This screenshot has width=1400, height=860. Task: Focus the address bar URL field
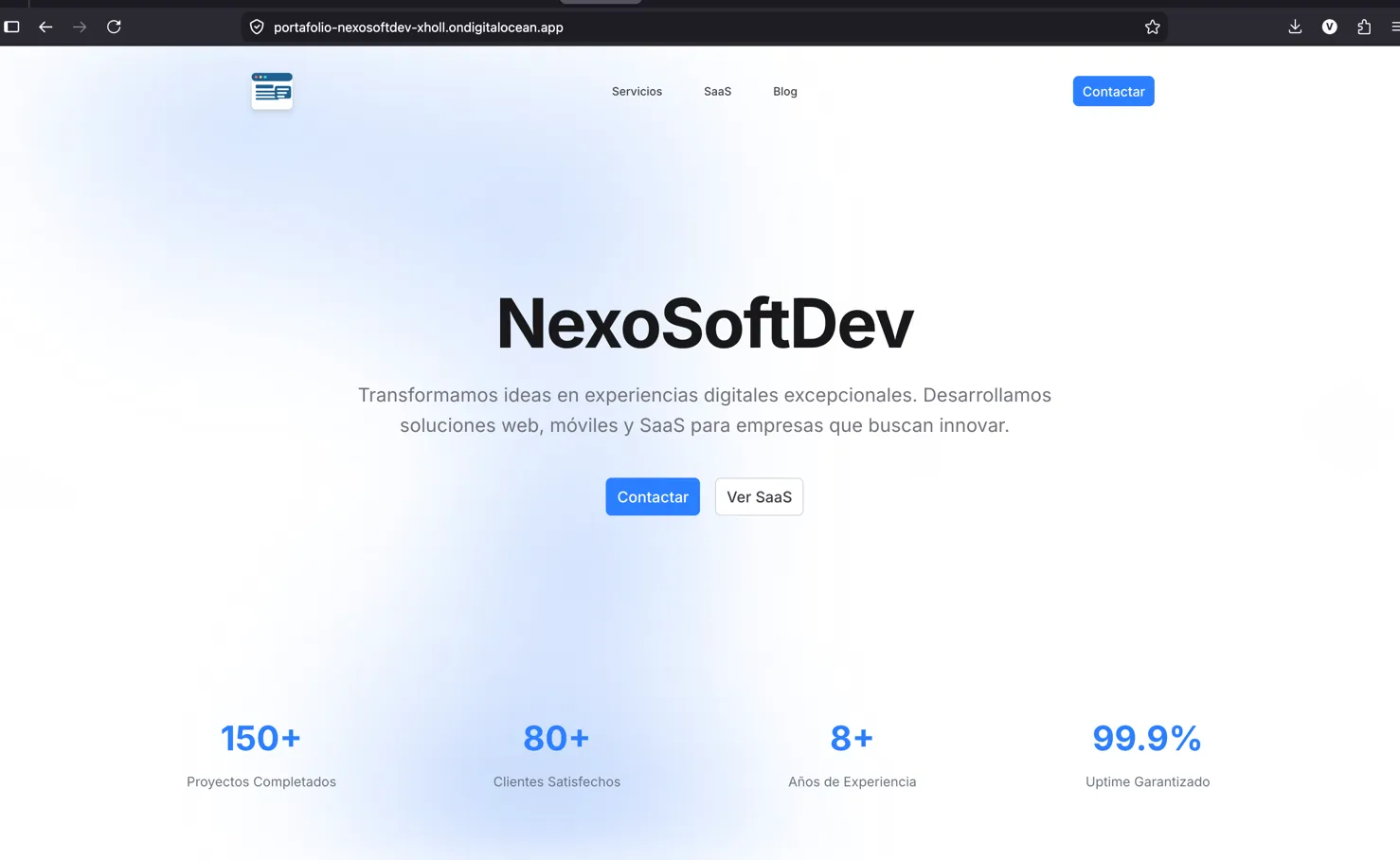[x=702, y=27]
